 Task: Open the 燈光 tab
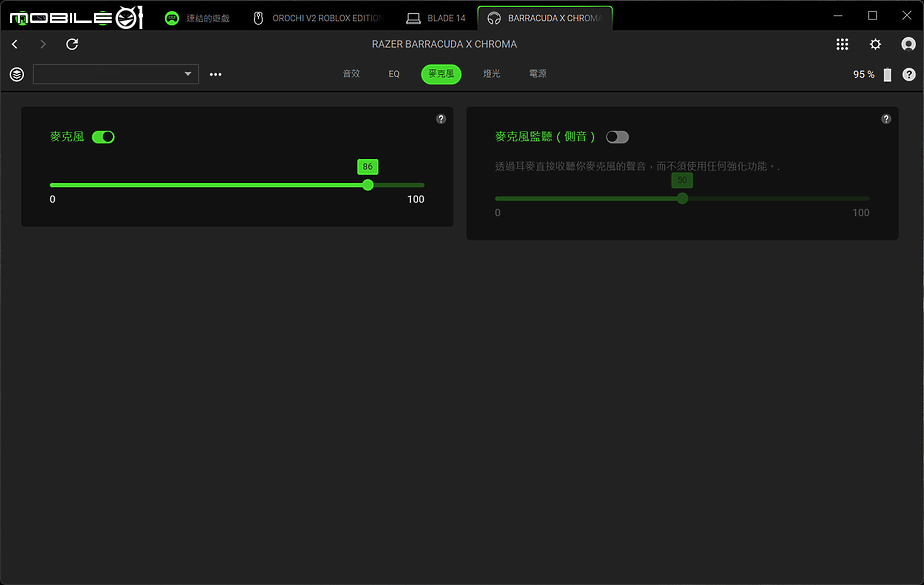pos(491,74)
